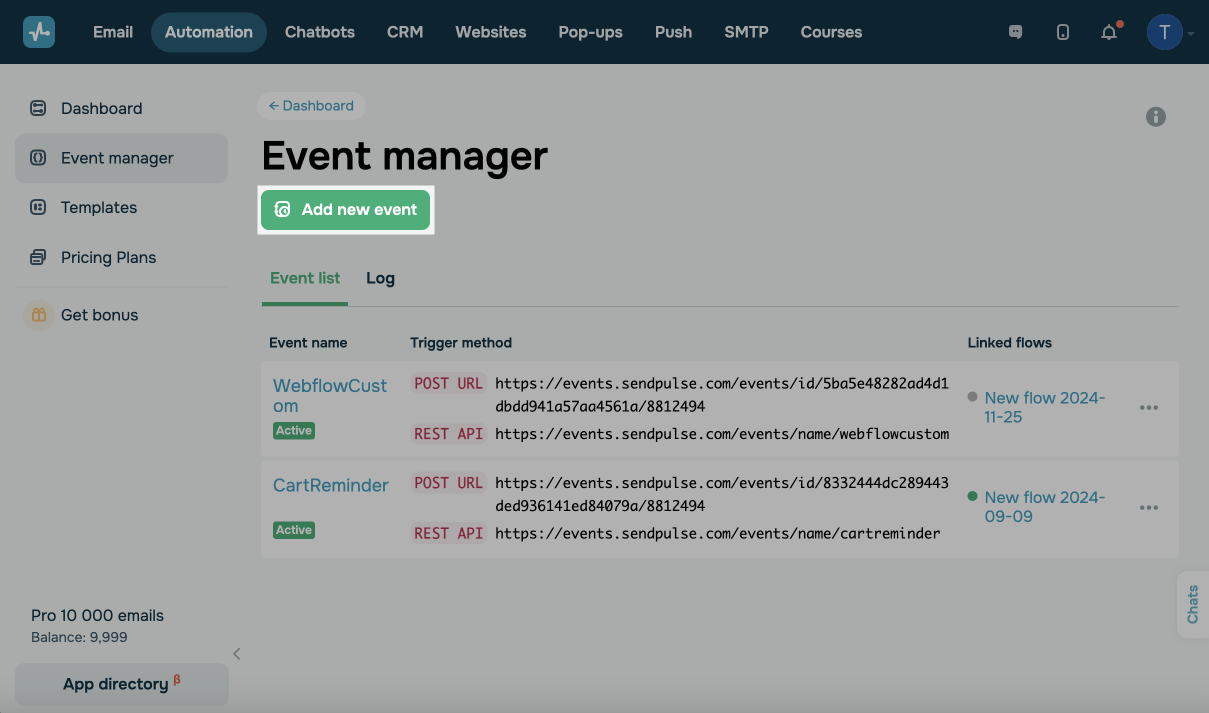Switch to the Log tab

380,278
